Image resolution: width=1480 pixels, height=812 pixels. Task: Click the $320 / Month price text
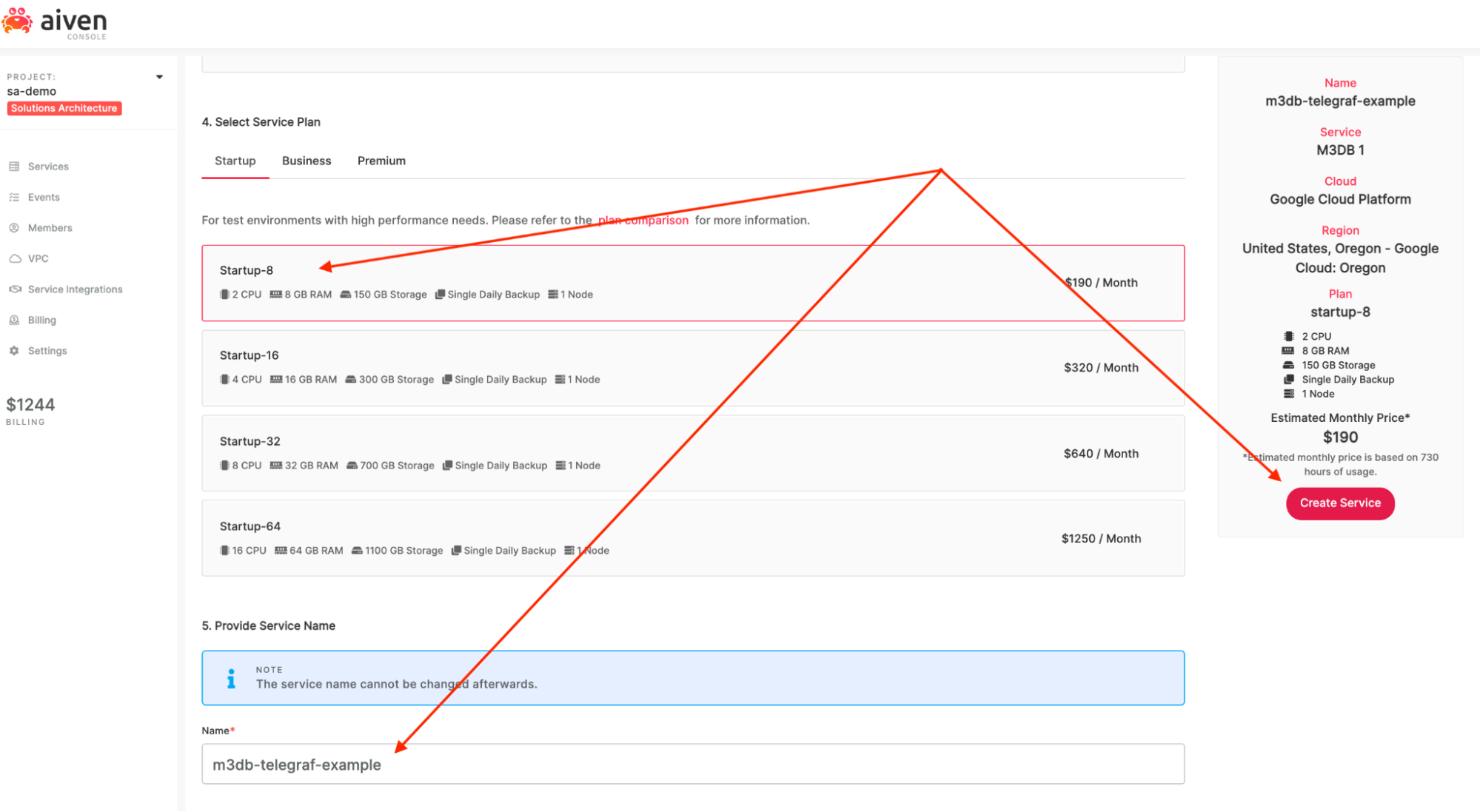[x=1102, y=368]
